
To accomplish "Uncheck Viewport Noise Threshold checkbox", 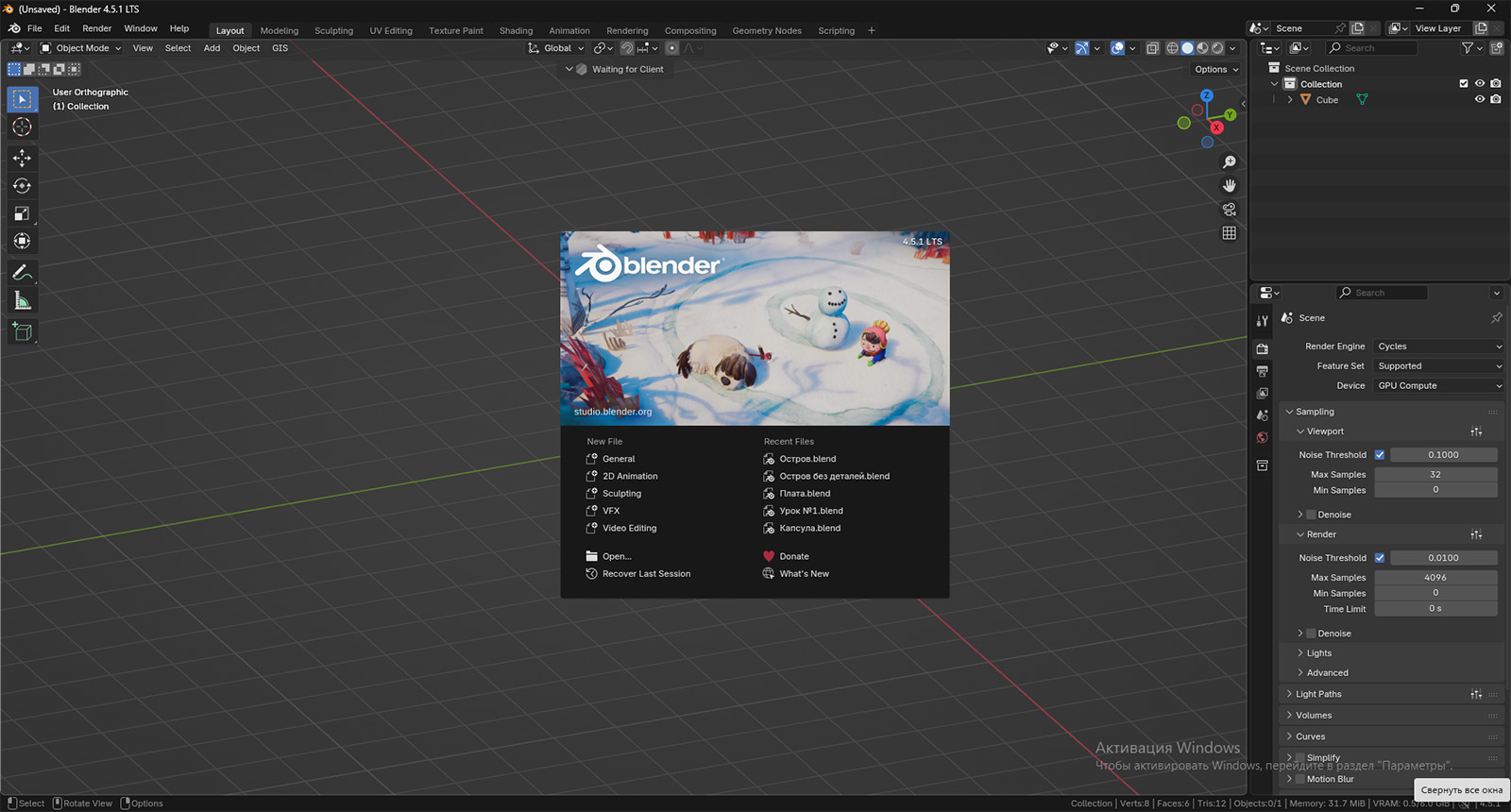I will point(1380,455).
